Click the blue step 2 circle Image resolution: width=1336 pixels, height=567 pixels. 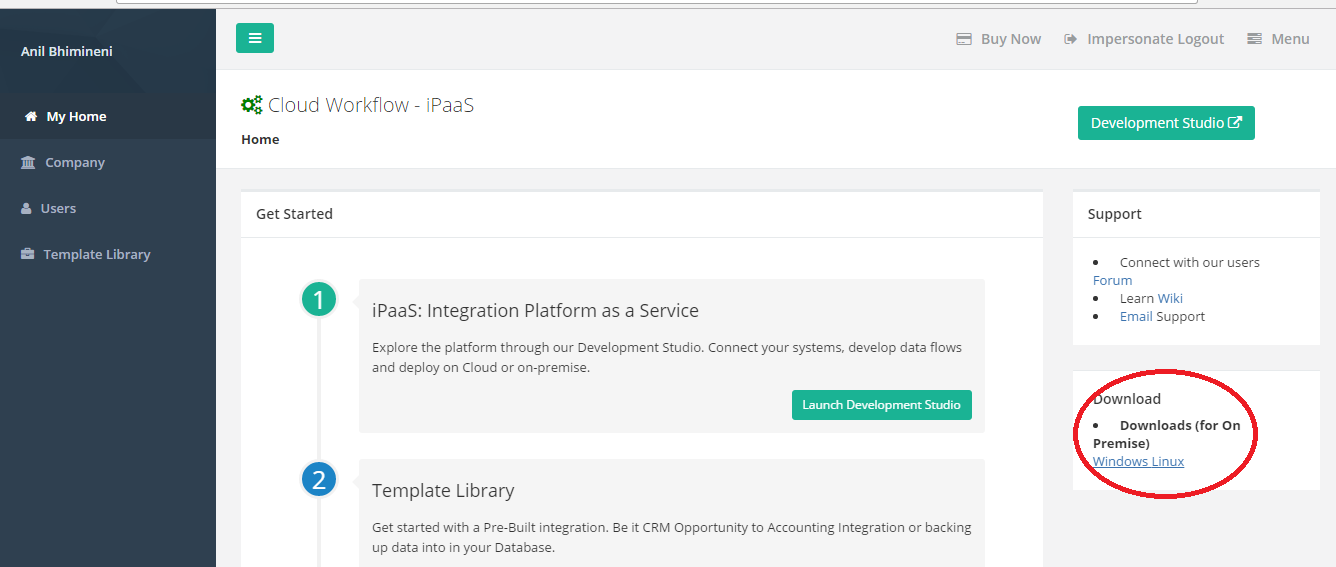point(319,480)
